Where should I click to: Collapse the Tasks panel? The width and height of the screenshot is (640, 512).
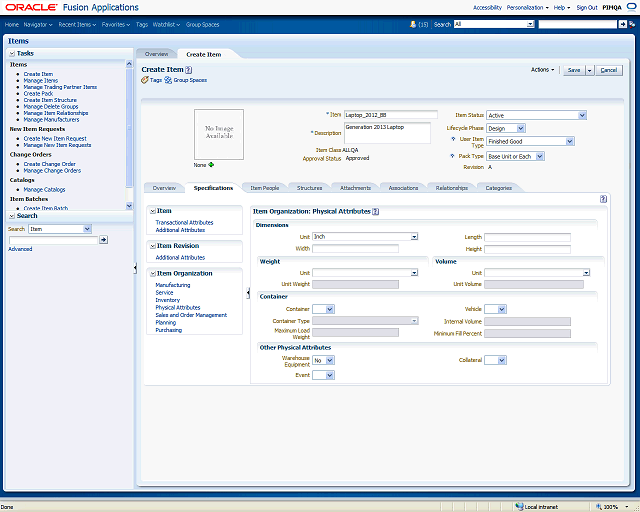[12, 53]
